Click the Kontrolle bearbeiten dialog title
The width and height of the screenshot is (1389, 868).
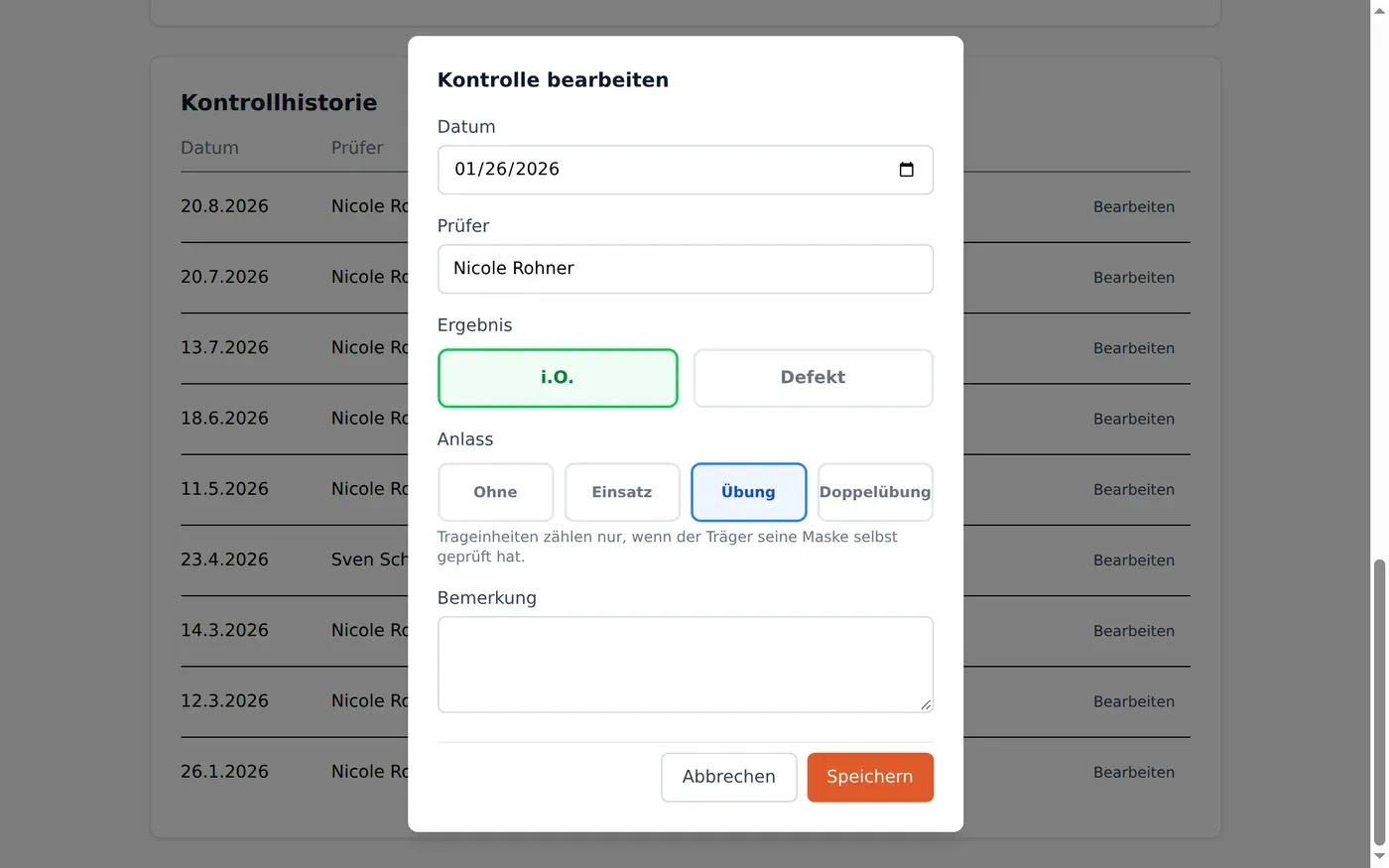click(x=553, y=80)
